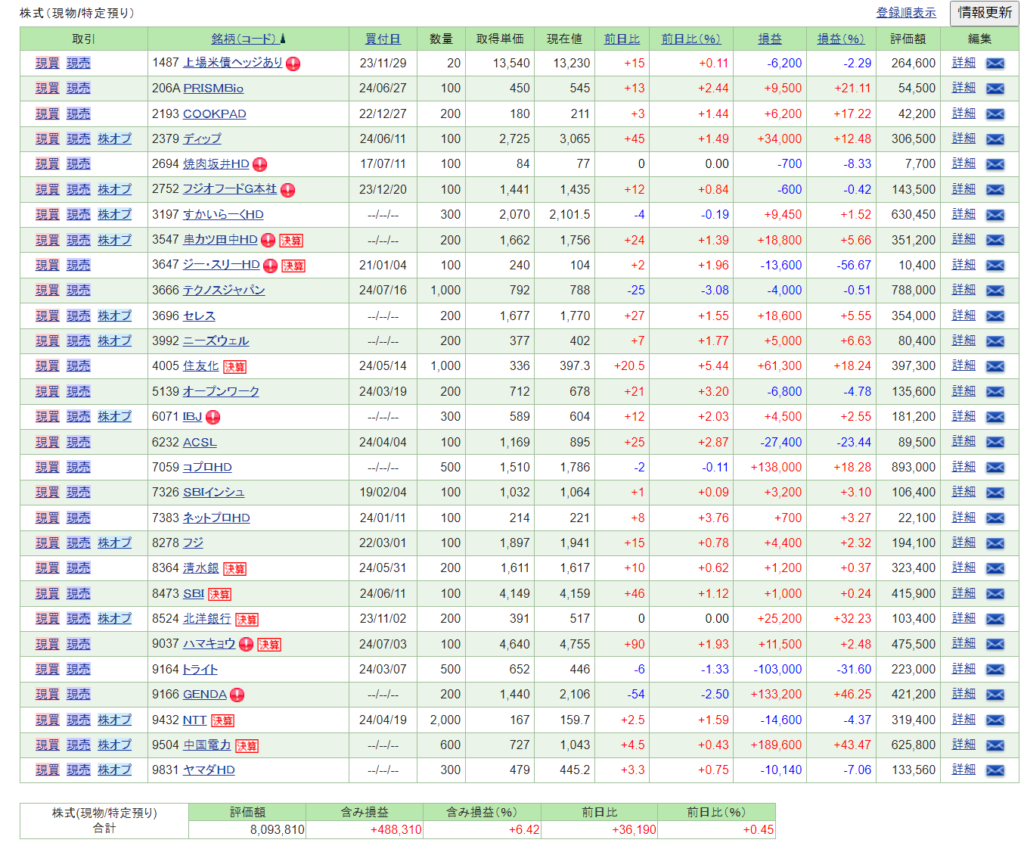Select the envelope icon in the ヤマダHD row
1024x849 pixels.
(994, 770)
